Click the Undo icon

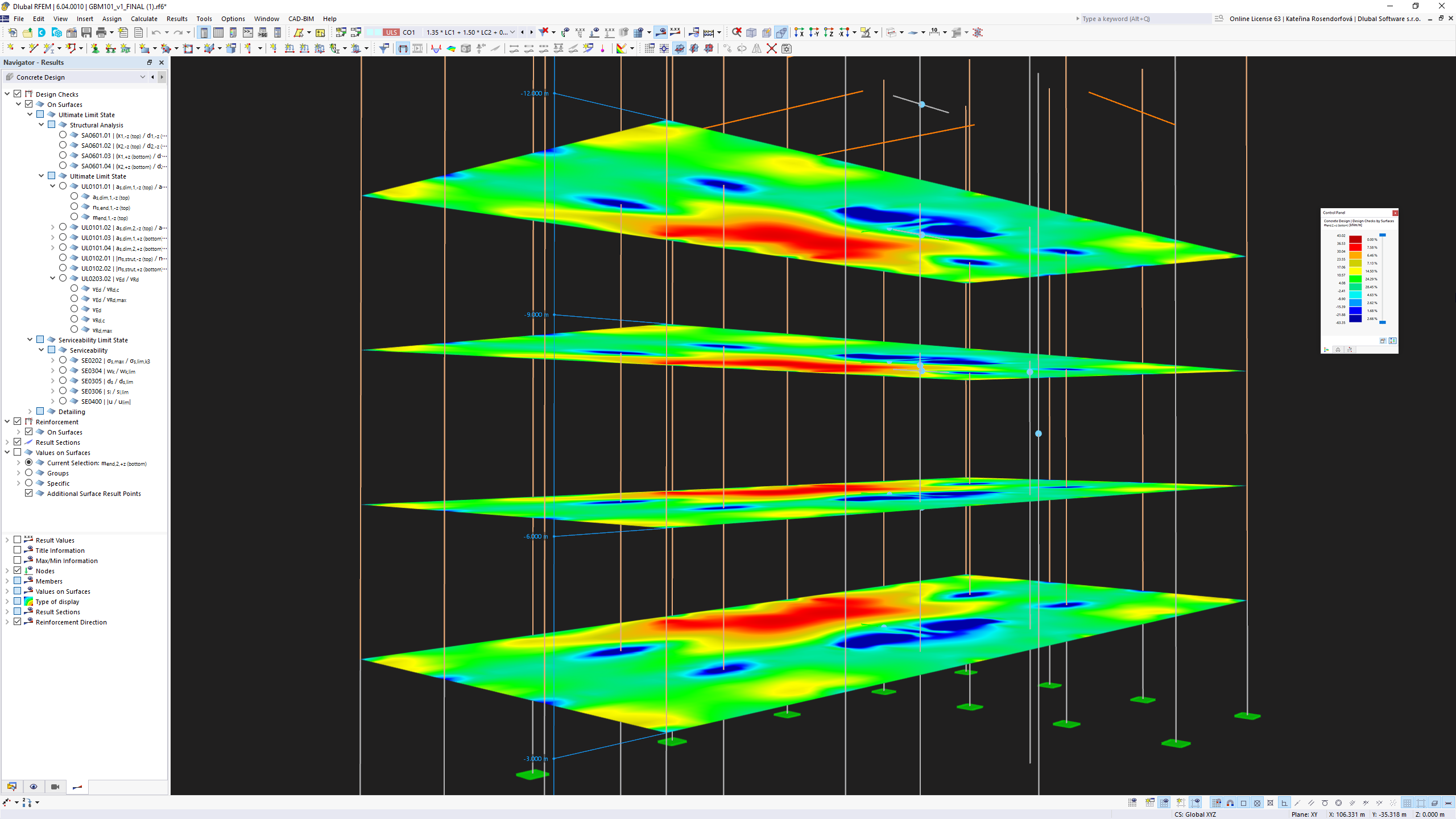[158, 32]
